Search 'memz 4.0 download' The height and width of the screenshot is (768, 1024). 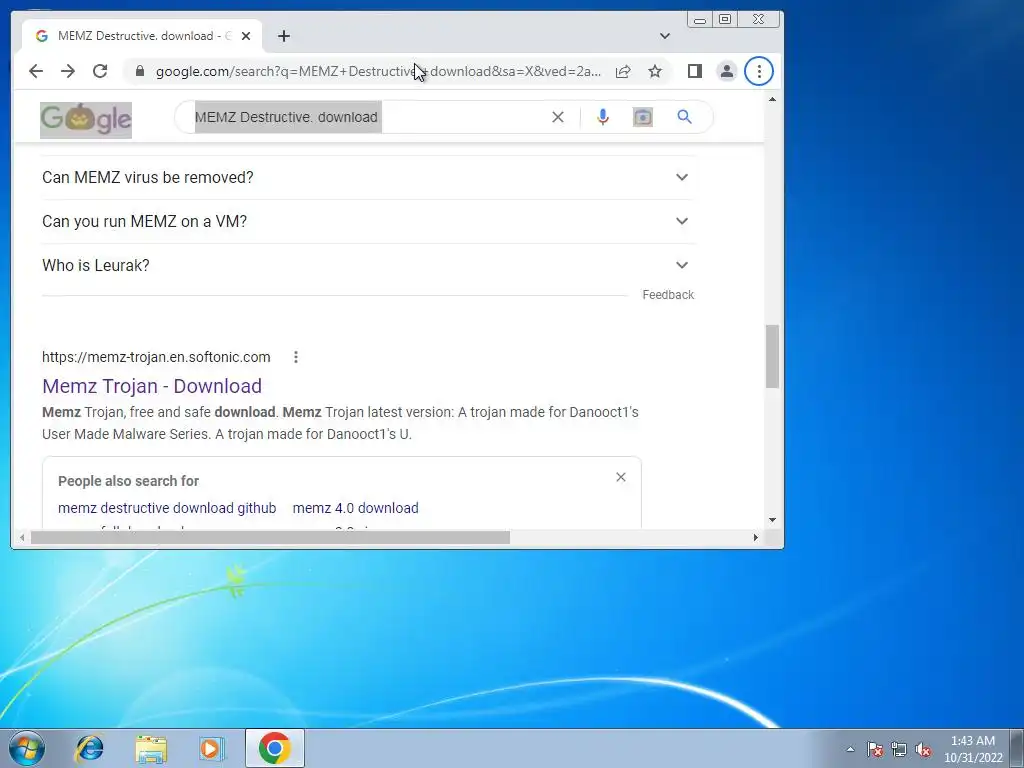[x=355, y=508]
